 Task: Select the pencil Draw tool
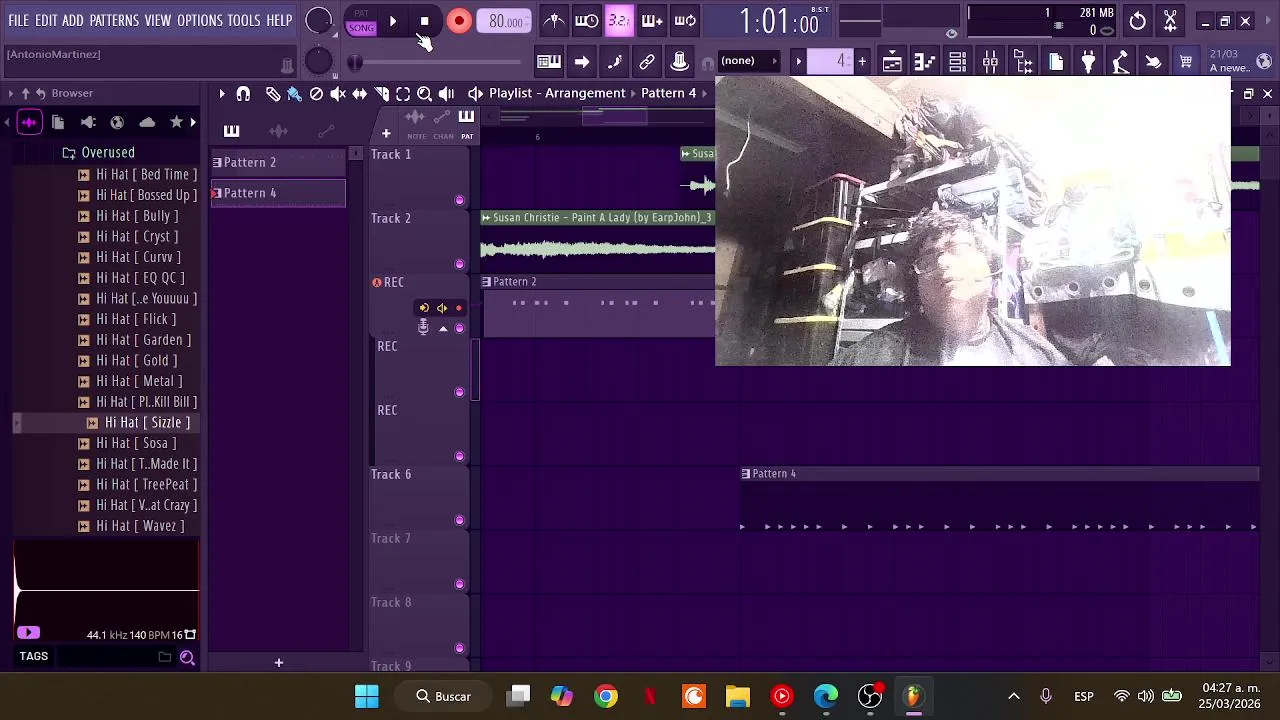point(273,93)
